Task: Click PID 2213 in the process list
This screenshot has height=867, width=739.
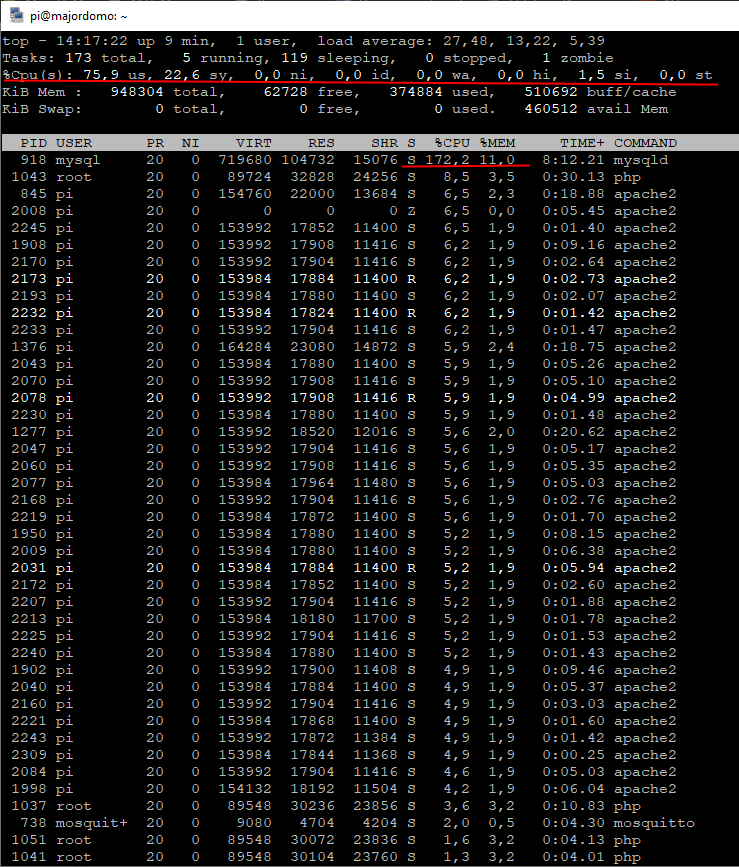Action: pyautogui.click(x=29, y=619)
